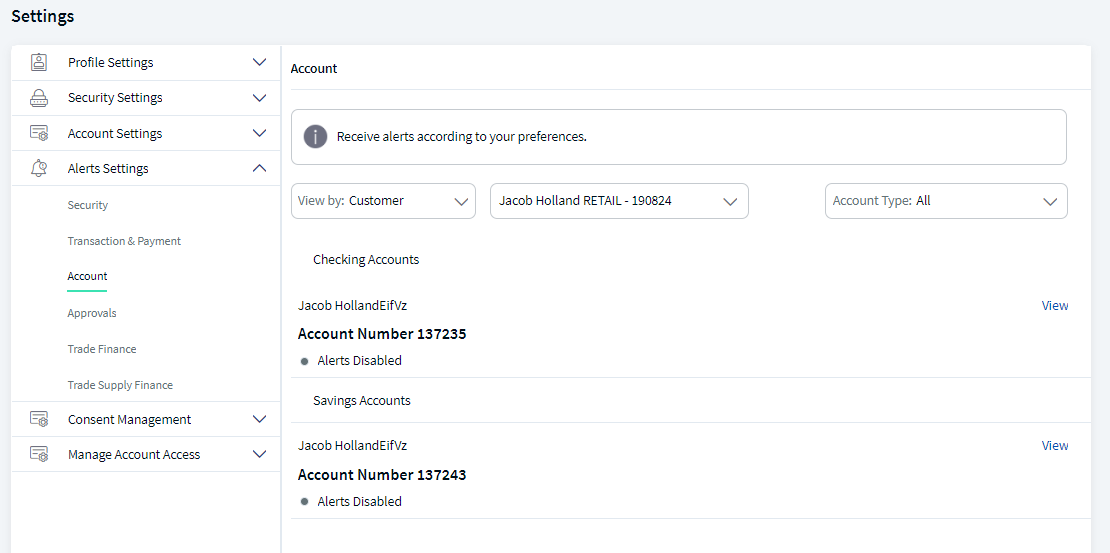The height and width of the screenshot is (553, 1110).
Task: Expand Manage Account Access chevron
Action: tap(259, 455)
